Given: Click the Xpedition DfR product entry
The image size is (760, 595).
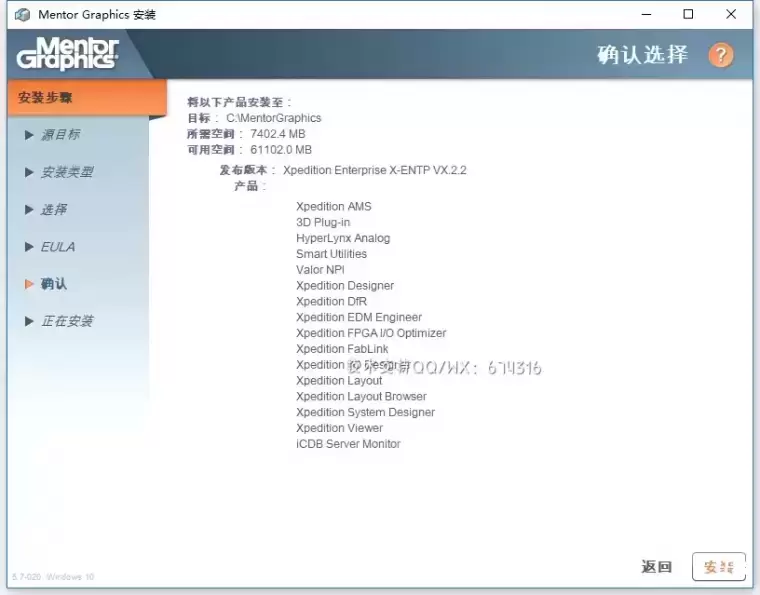Looking at the screenshot, I should point(332,301).
